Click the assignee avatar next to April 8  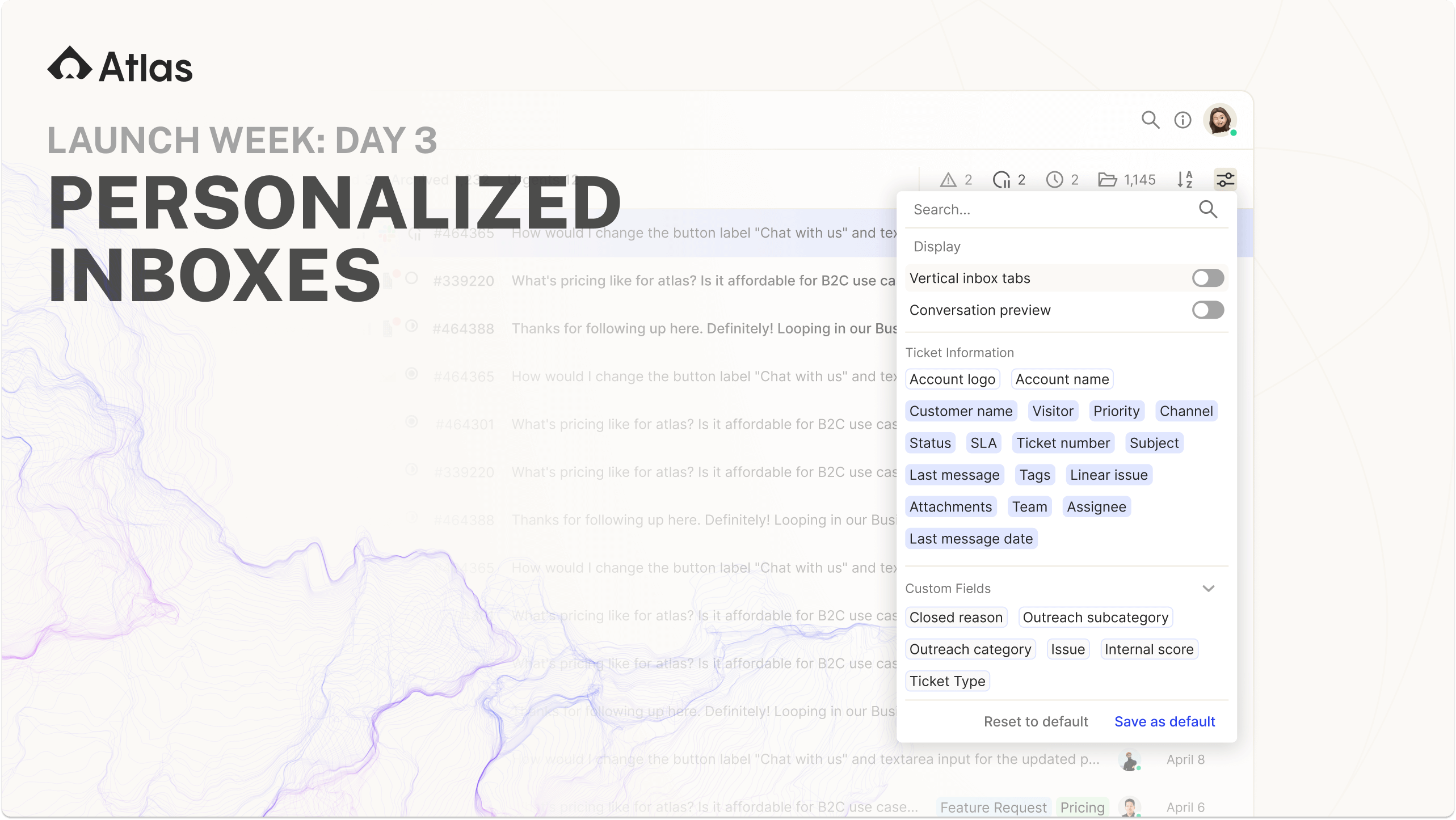[1129, 760]
